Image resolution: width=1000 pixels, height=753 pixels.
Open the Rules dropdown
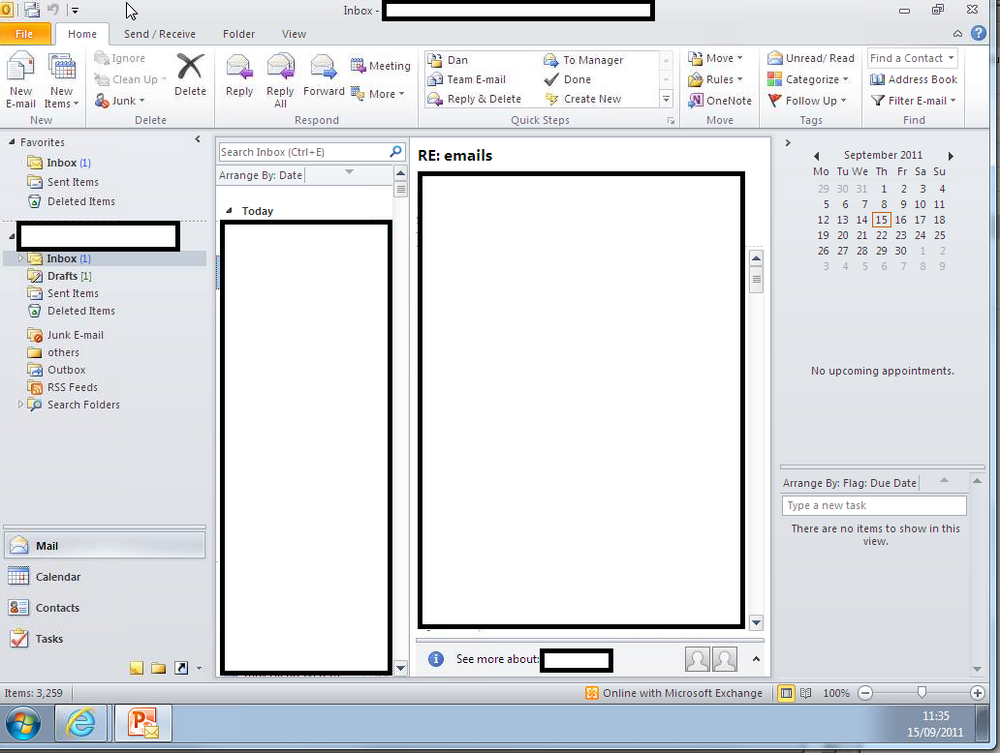tap(716, 80)
